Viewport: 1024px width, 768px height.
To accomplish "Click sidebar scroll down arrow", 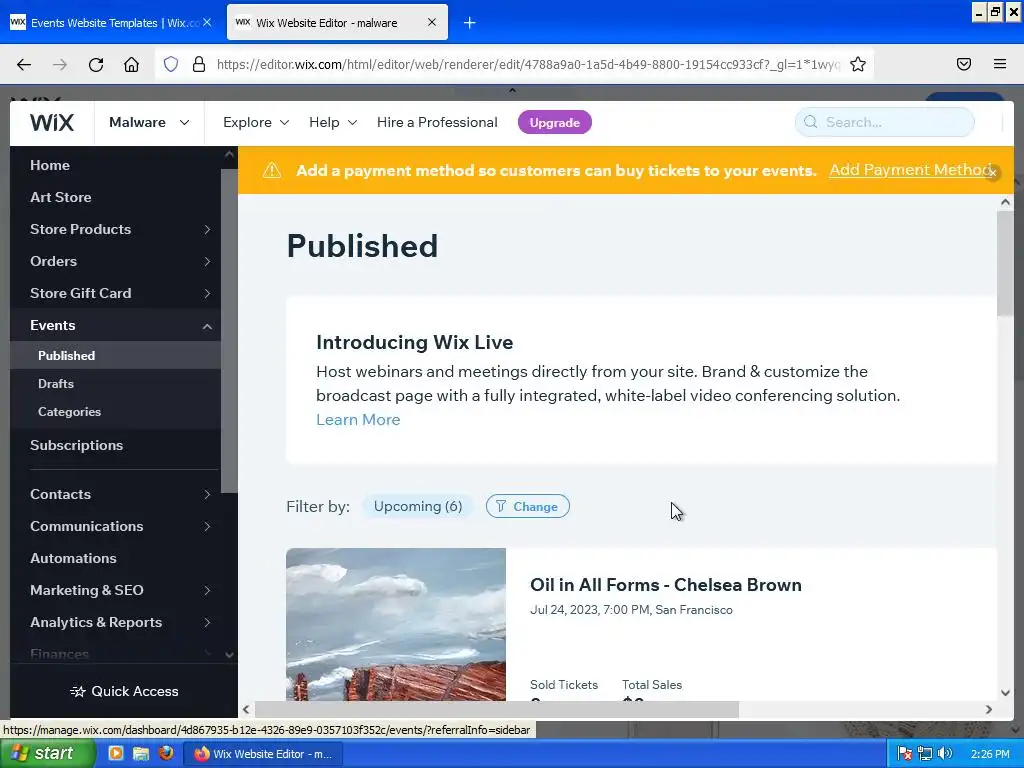I will [x=229, y=654].
